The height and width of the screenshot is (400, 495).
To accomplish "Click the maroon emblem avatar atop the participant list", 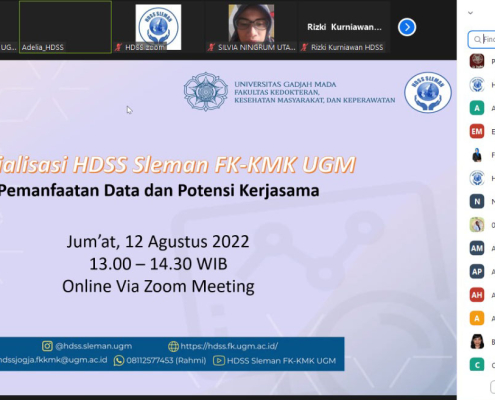I will point(477,61).
